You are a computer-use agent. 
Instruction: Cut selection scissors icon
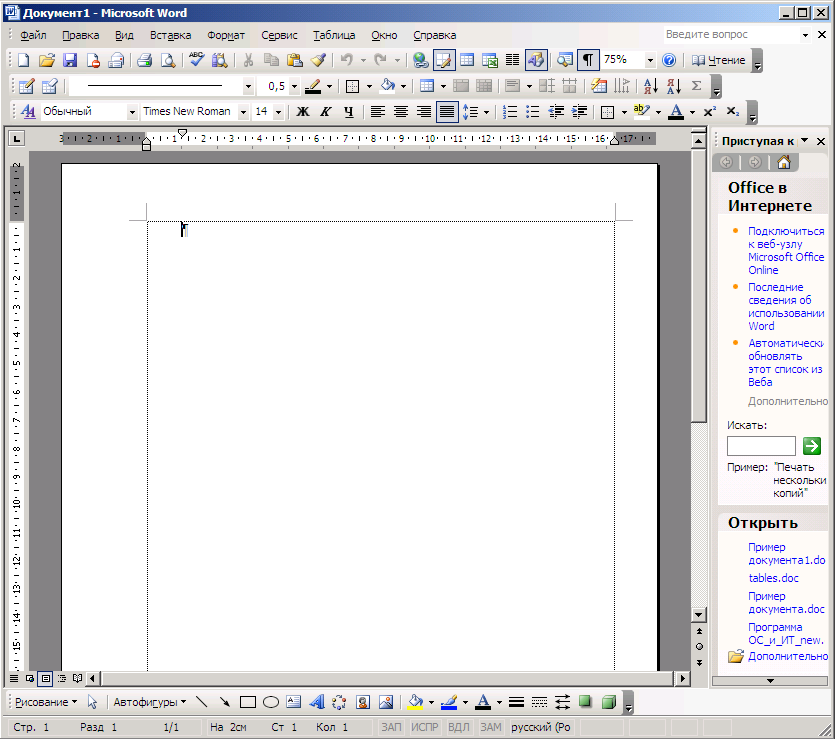(x=248, y=60)
